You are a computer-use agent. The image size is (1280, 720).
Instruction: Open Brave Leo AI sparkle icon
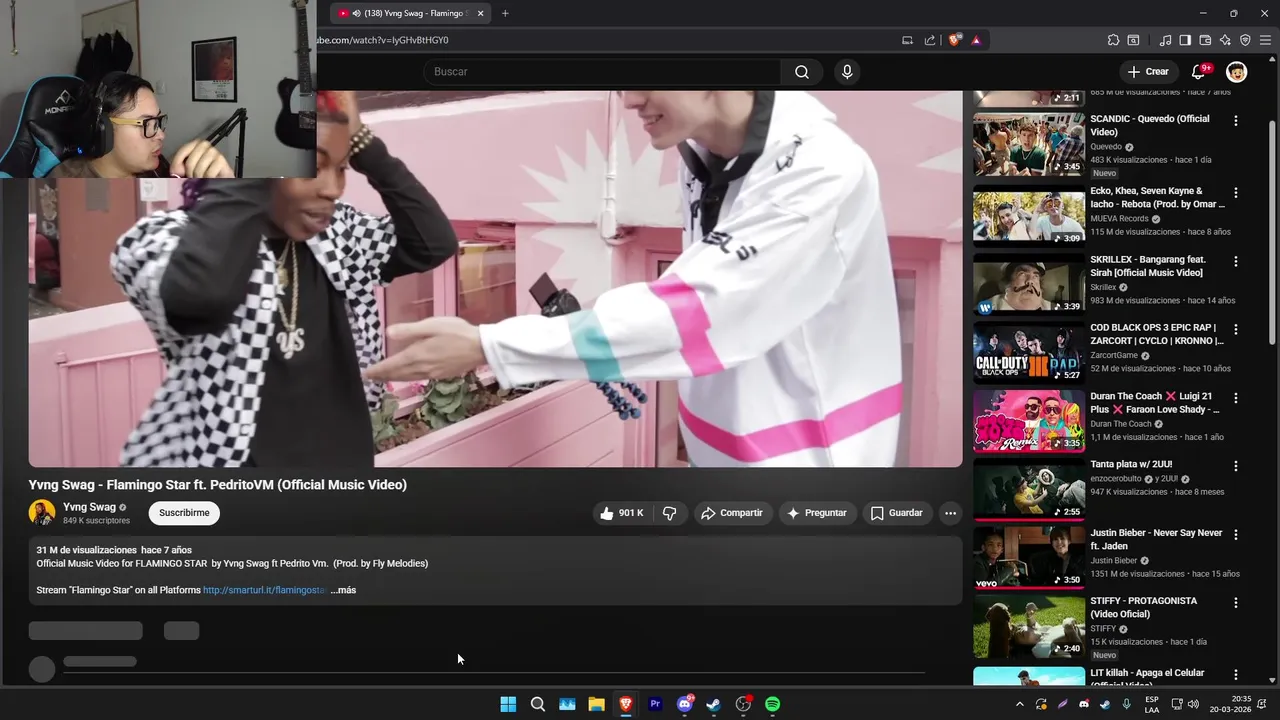[1225, 40]
